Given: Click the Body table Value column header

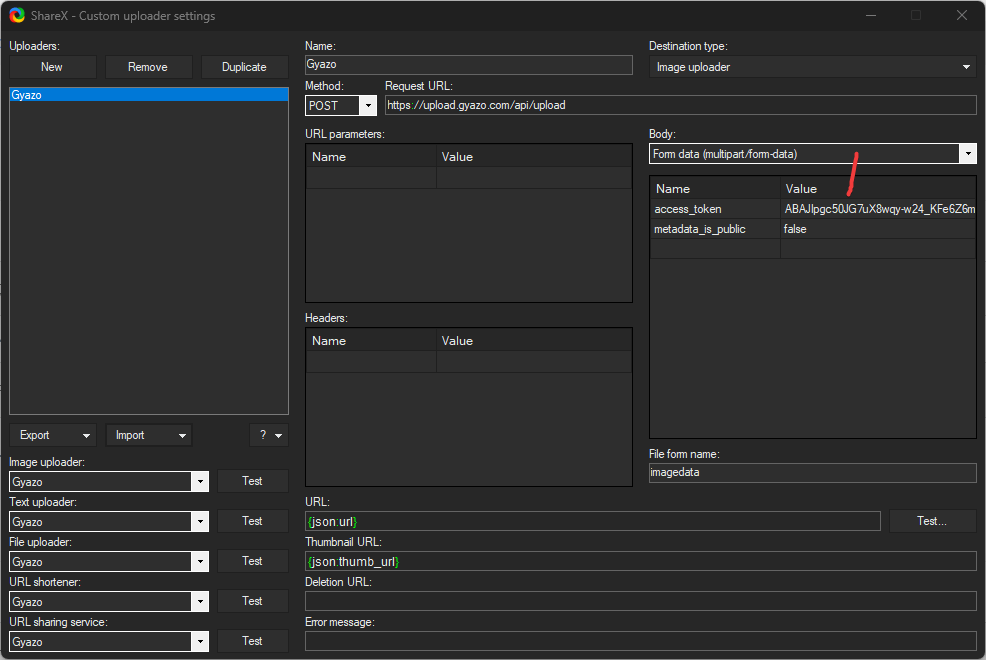Looking at the screenshot, I should point(878,189).
